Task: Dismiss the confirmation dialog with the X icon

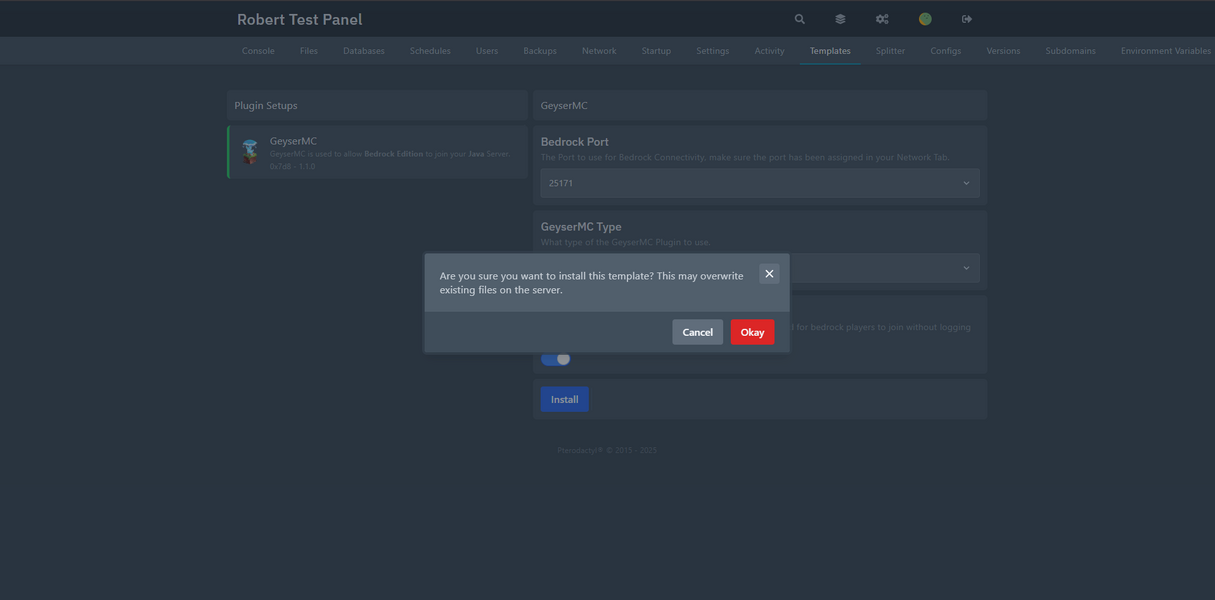Action: 769,273
